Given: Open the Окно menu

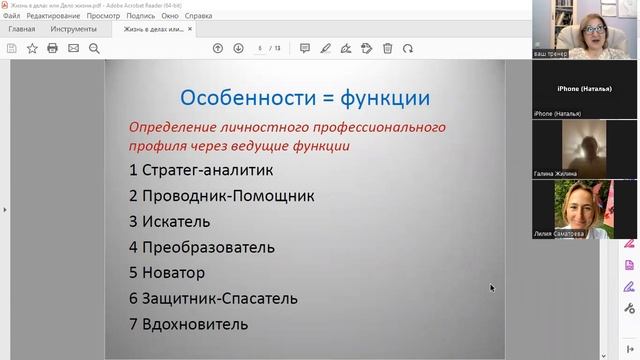Looking at the screenshot, I should [170, 16].
